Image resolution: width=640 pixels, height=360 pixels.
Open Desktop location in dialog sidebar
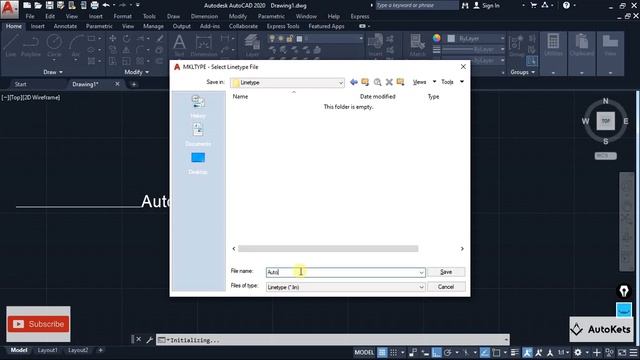198,162
